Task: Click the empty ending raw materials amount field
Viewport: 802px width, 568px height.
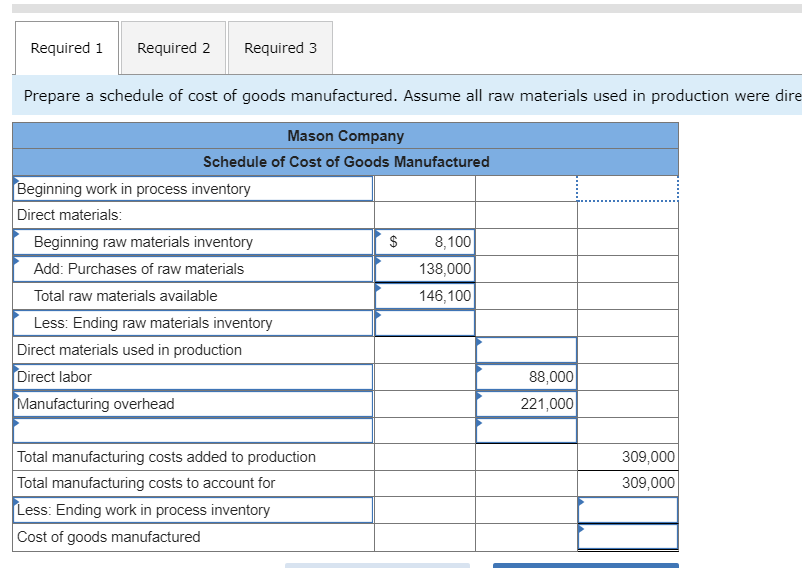Action: tap(425, 323)
